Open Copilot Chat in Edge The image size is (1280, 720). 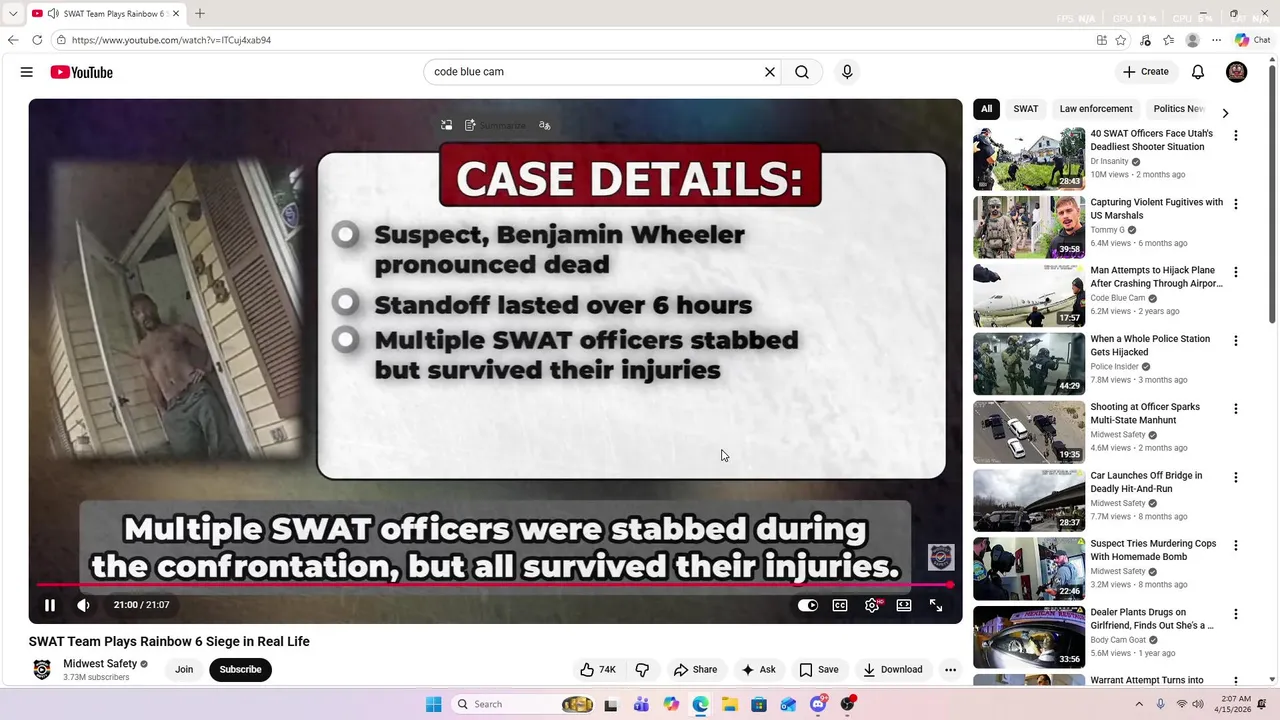click(1252, 40)
